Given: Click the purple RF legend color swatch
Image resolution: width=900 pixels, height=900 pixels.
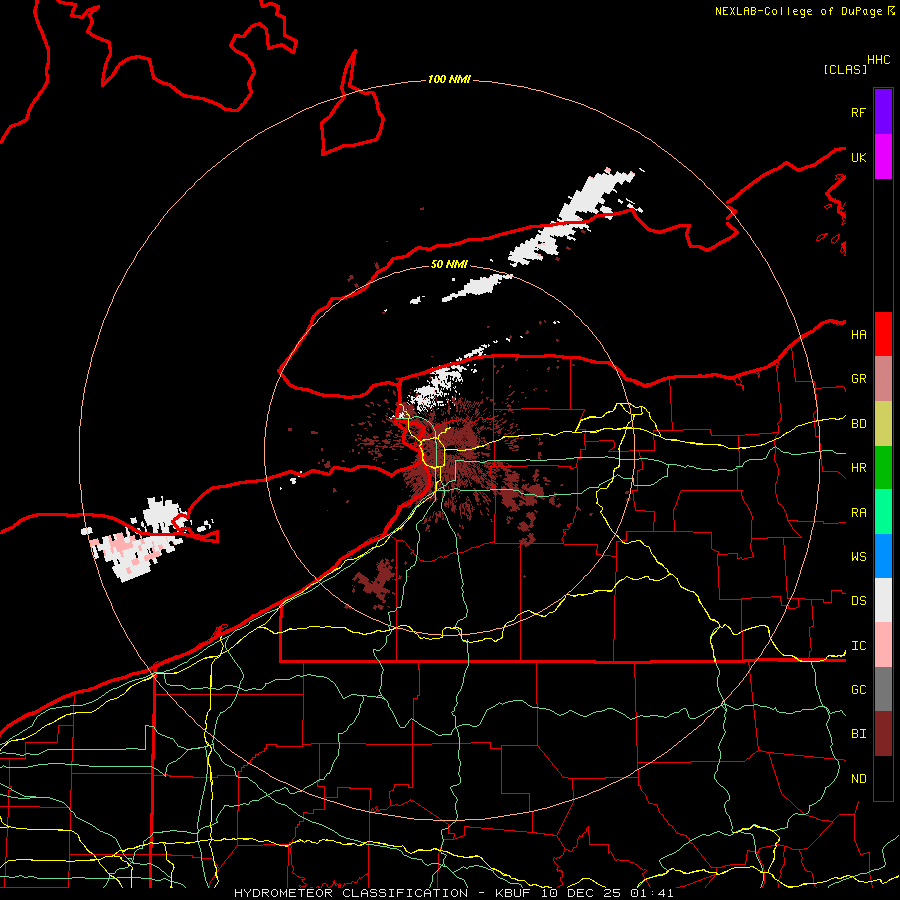Looking at the screenshot, I should coord(883,112).
